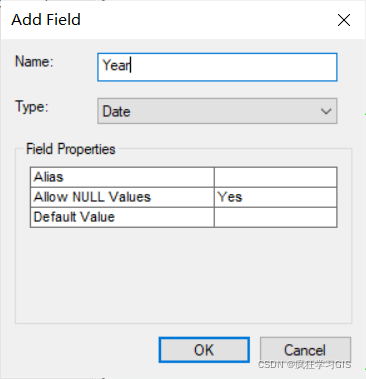
Task: Place cursor after Year text
Action: tap(131, 65)
